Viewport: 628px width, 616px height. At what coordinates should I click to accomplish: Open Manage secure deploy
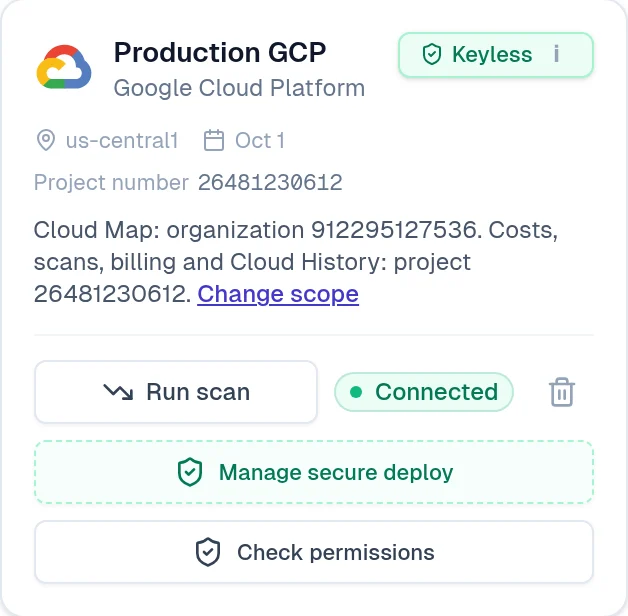pos(314,472)
